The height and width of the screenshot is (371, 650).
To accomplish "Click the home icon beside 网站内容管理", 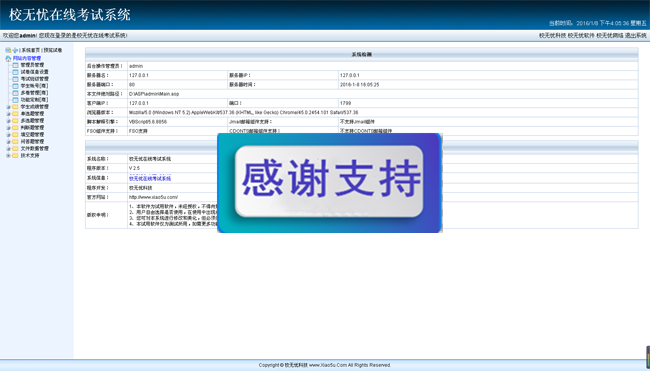I will pos(8,58).
